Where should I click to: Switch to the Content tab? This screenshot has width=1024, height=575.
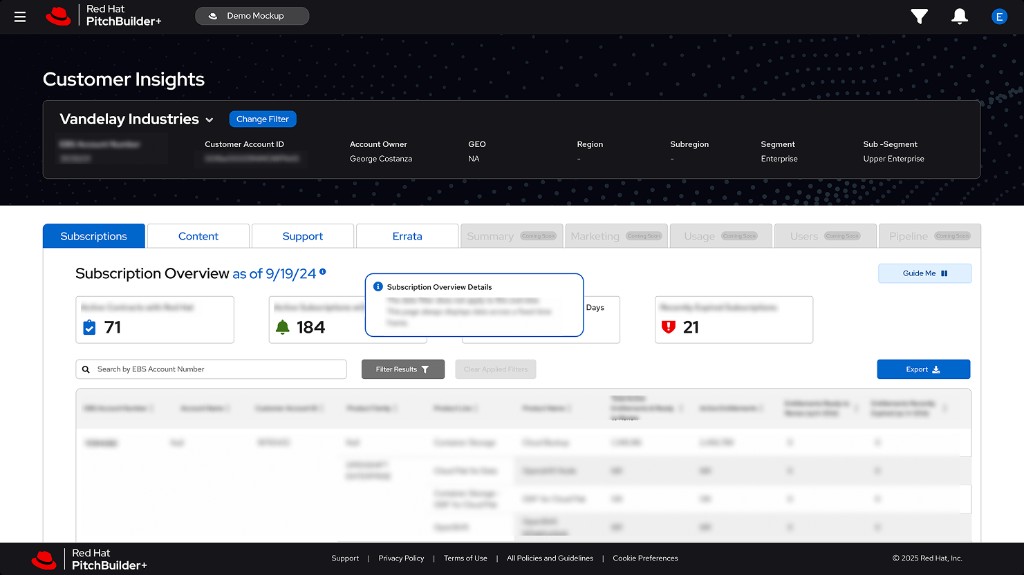coord(199,236)
